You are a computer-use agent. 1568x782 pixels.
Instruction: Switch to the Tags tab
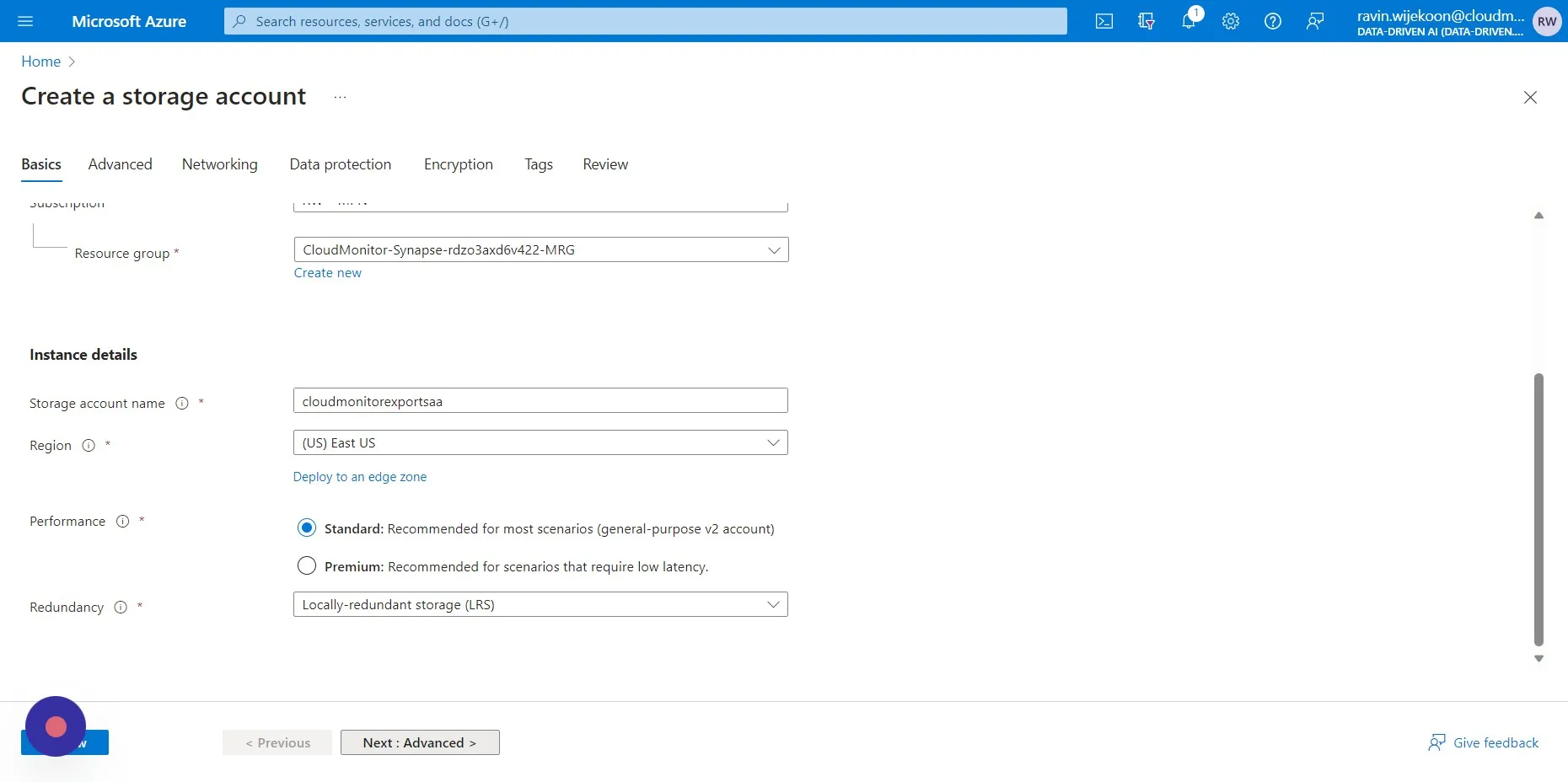click(539, 164)
